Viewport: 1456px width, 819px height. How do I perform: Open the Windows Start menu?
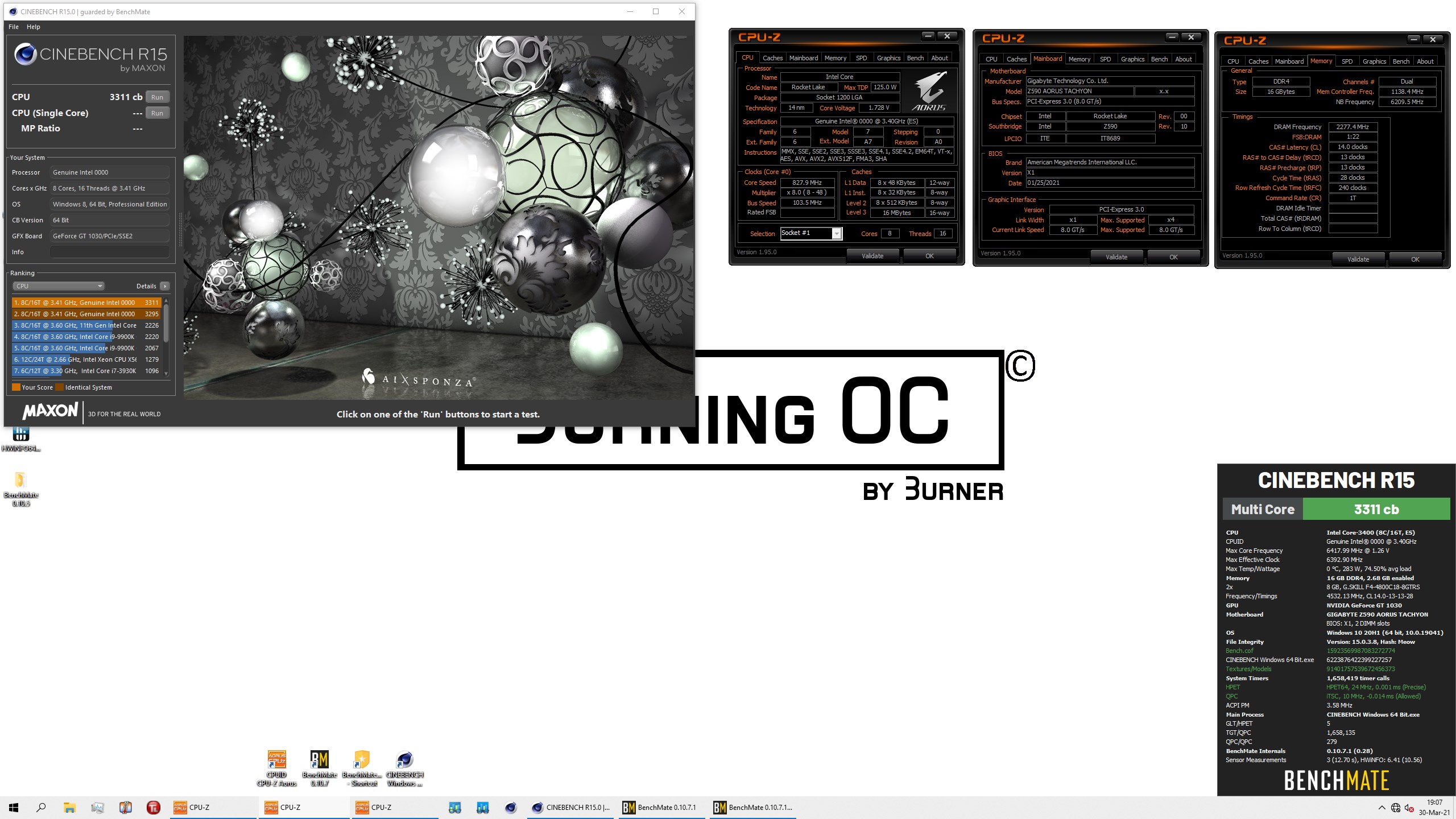pyautogui.click(x=14, y=808)
